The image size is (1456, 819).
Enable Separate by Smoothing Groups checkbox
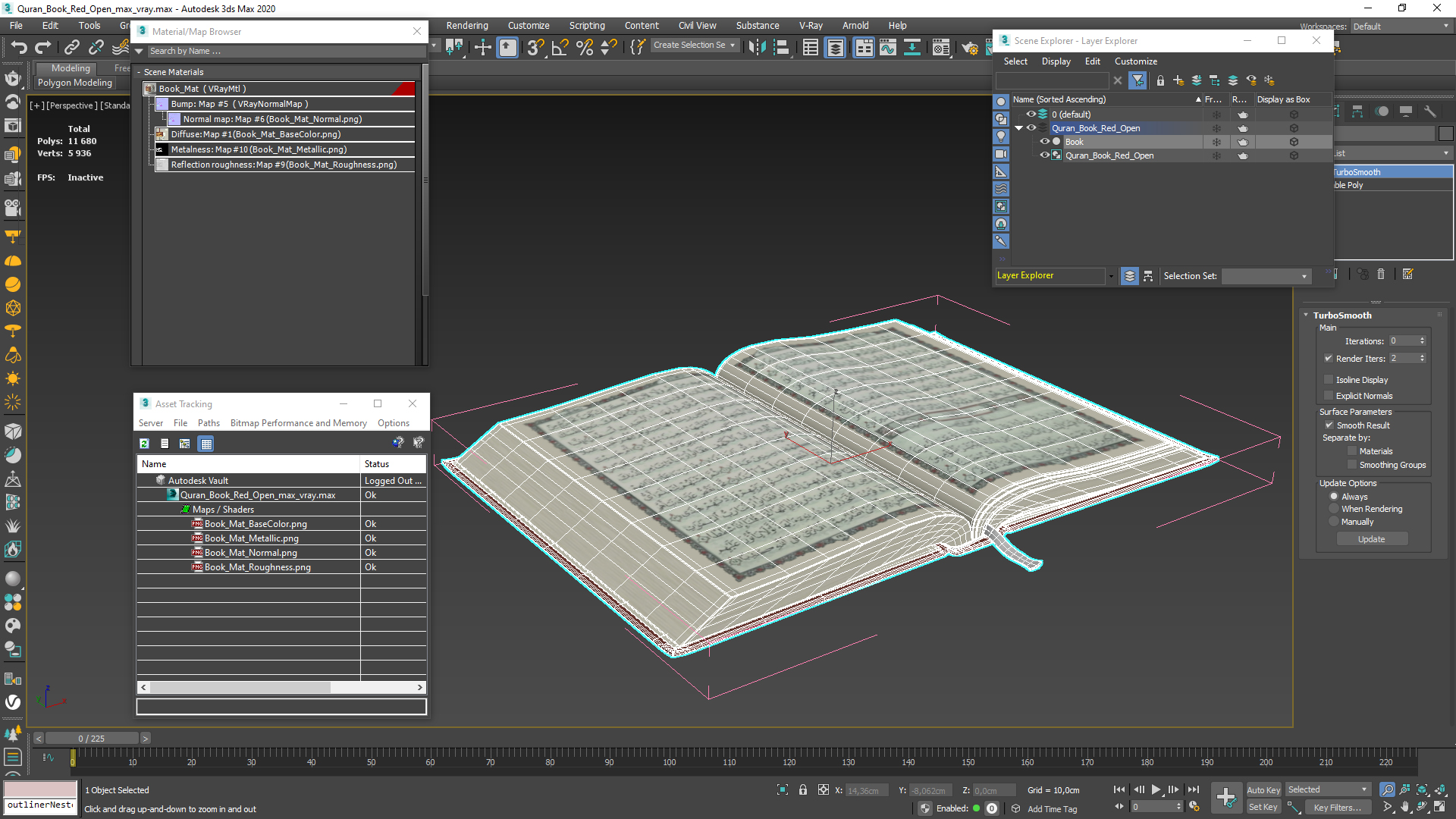pos(1352,465)
